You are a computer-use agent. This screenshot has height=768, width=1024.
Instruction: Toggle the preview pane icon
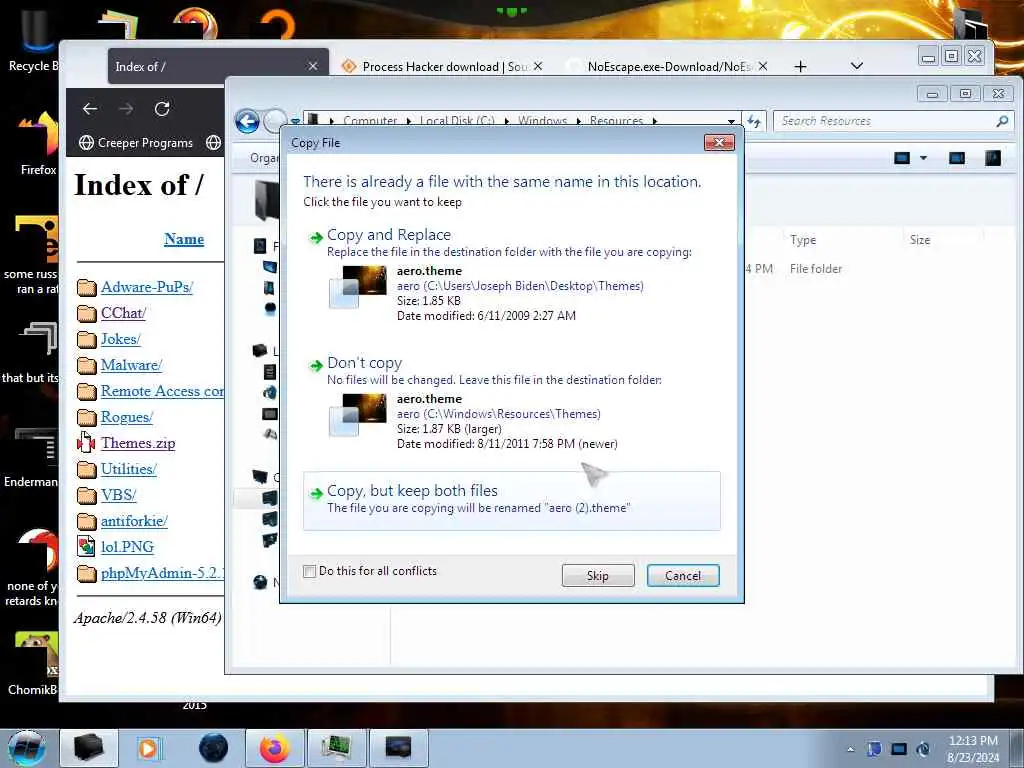click(x=957, y=158)
